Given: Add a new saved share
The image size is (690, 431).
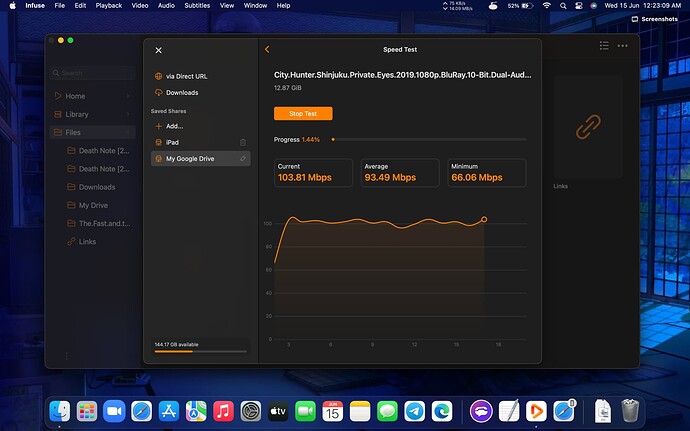Looking at the screenshot, I should pos(169,126).
